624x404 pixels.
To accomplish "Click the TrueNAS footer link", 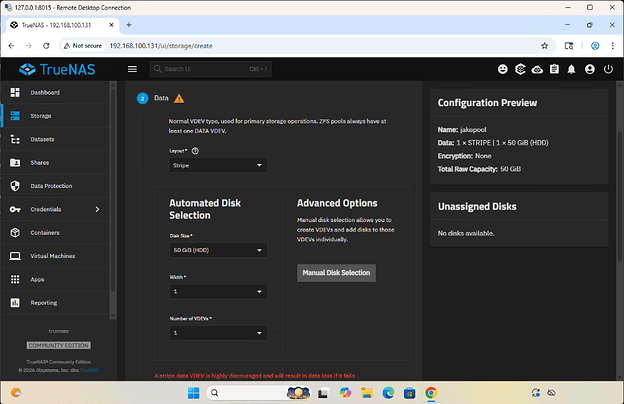I will click(x=90, y=370).
